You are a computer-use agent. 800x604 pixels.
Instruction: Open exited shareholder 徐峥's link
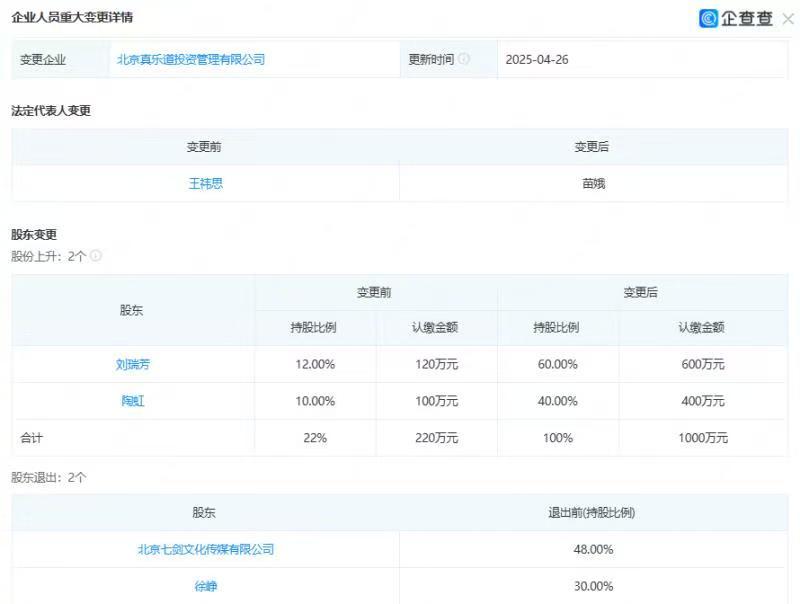tap(205, 586)
